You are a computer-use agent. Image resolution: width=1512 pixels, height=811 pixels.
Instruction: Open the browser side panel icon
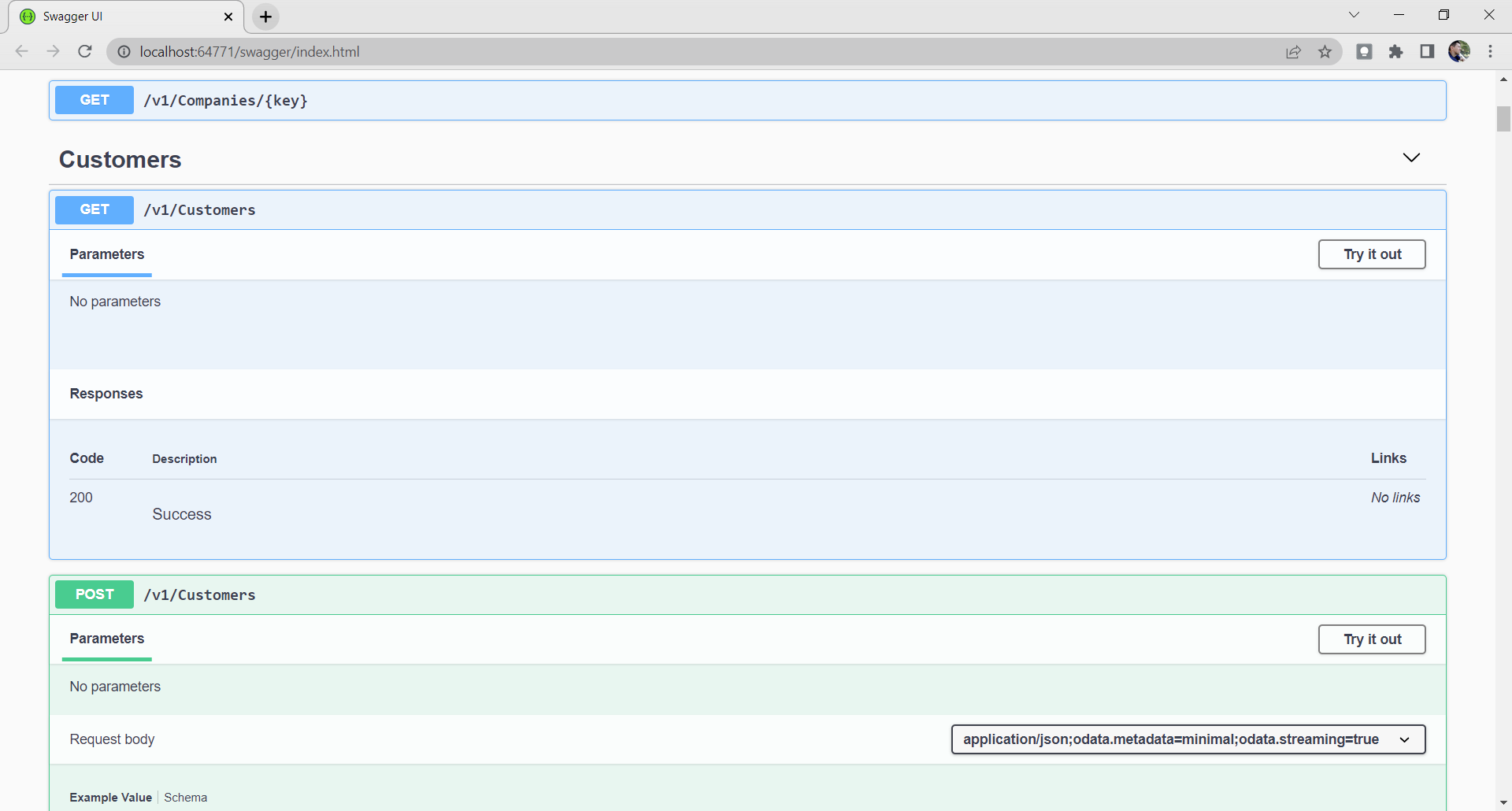(1427, 51)
